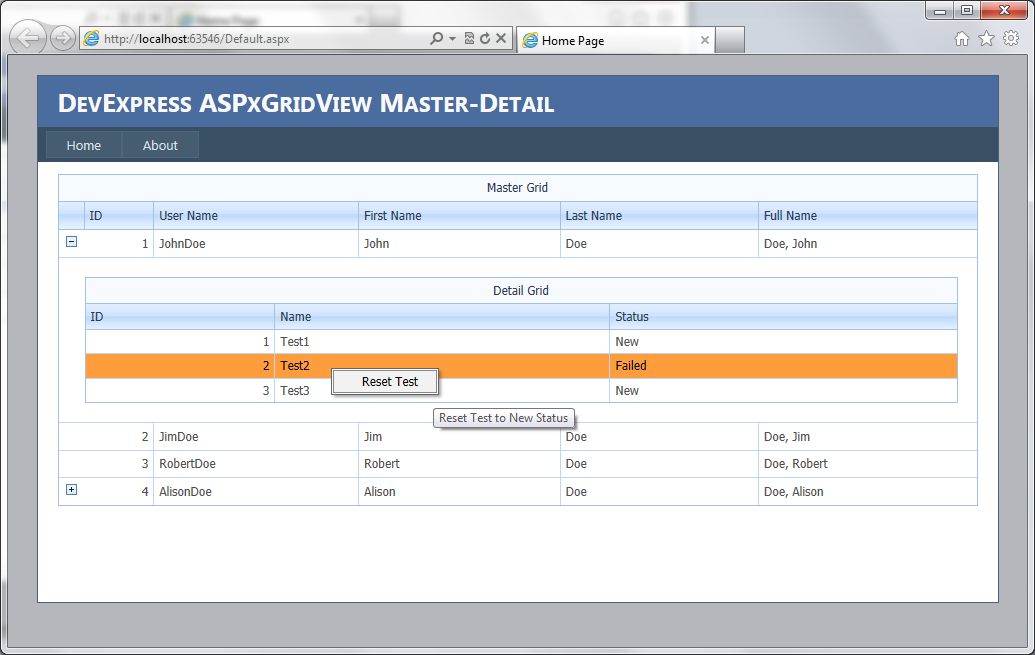Click the Detail Grid title bar
This screenshot has width=1035, height=655.
click(521, 291)
